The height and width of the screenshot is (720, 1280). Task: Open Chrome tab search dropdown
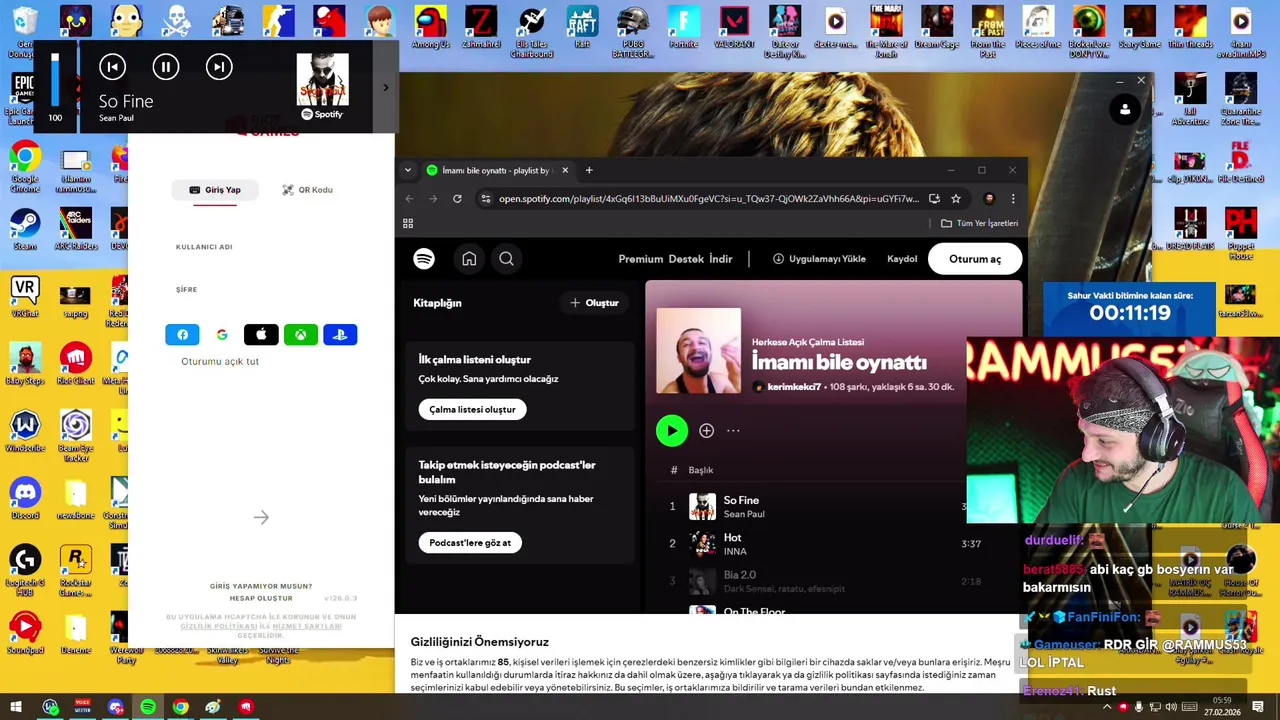pyautogui.click(x=407, y=171)
